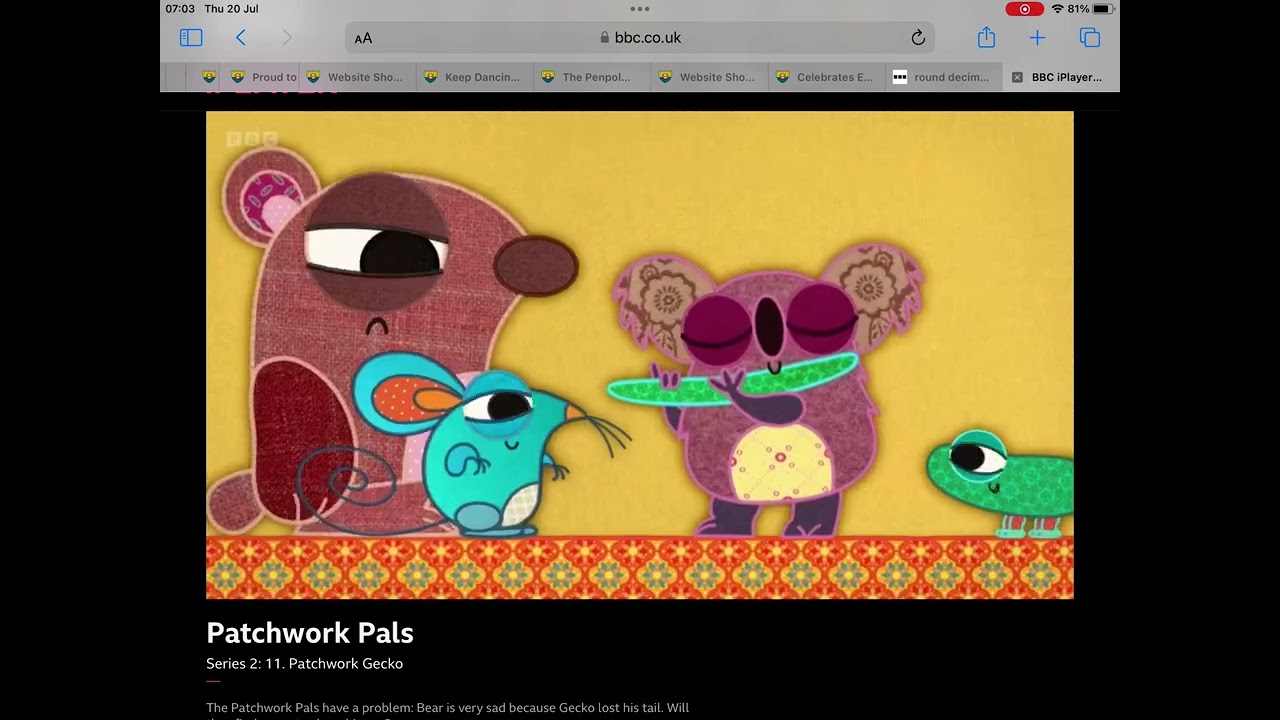Go forward to the next page
The image size is (1280, 720).
(x=287, y=38)
